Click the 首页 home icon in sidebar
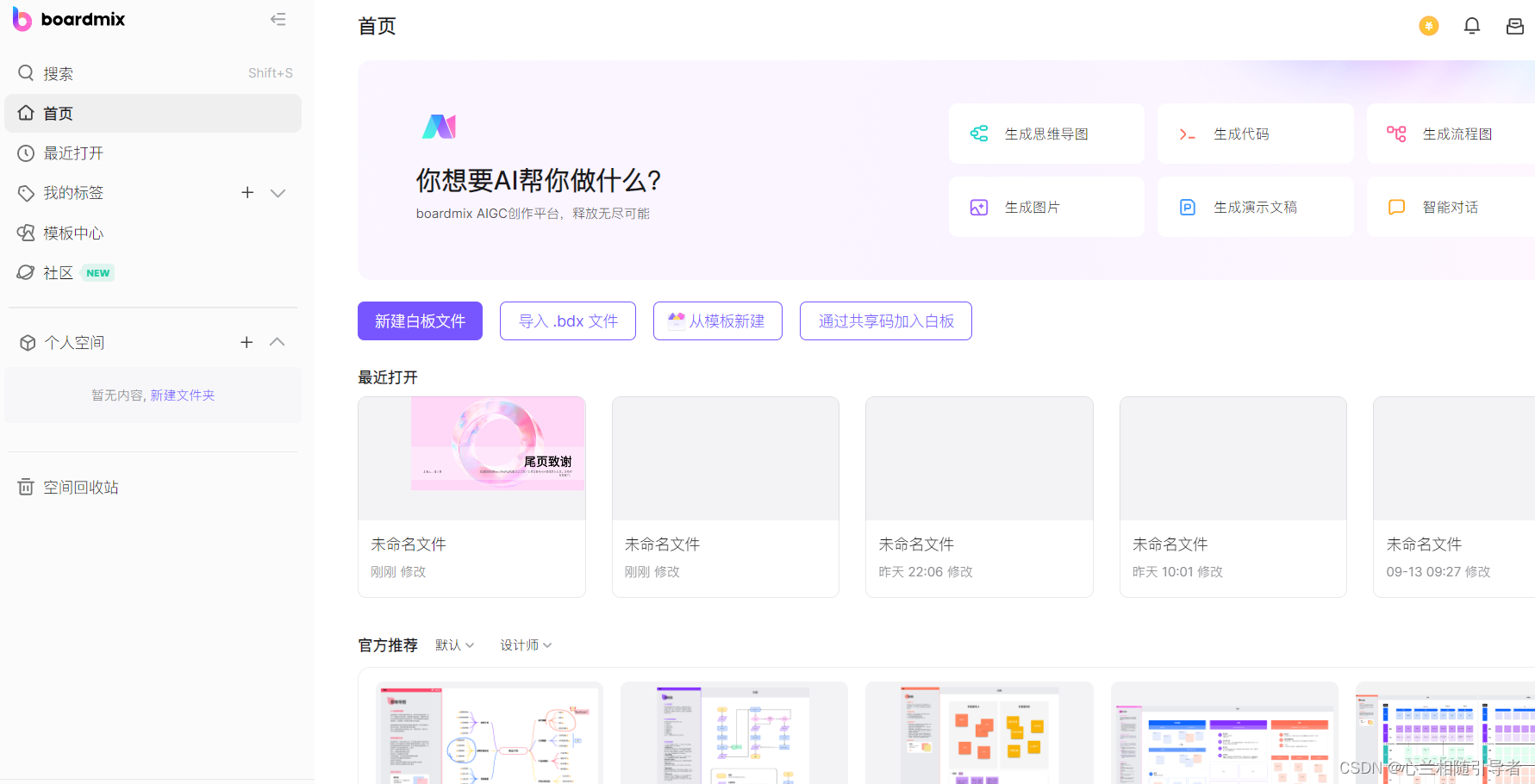The image size is (1535, 784). 26,113
